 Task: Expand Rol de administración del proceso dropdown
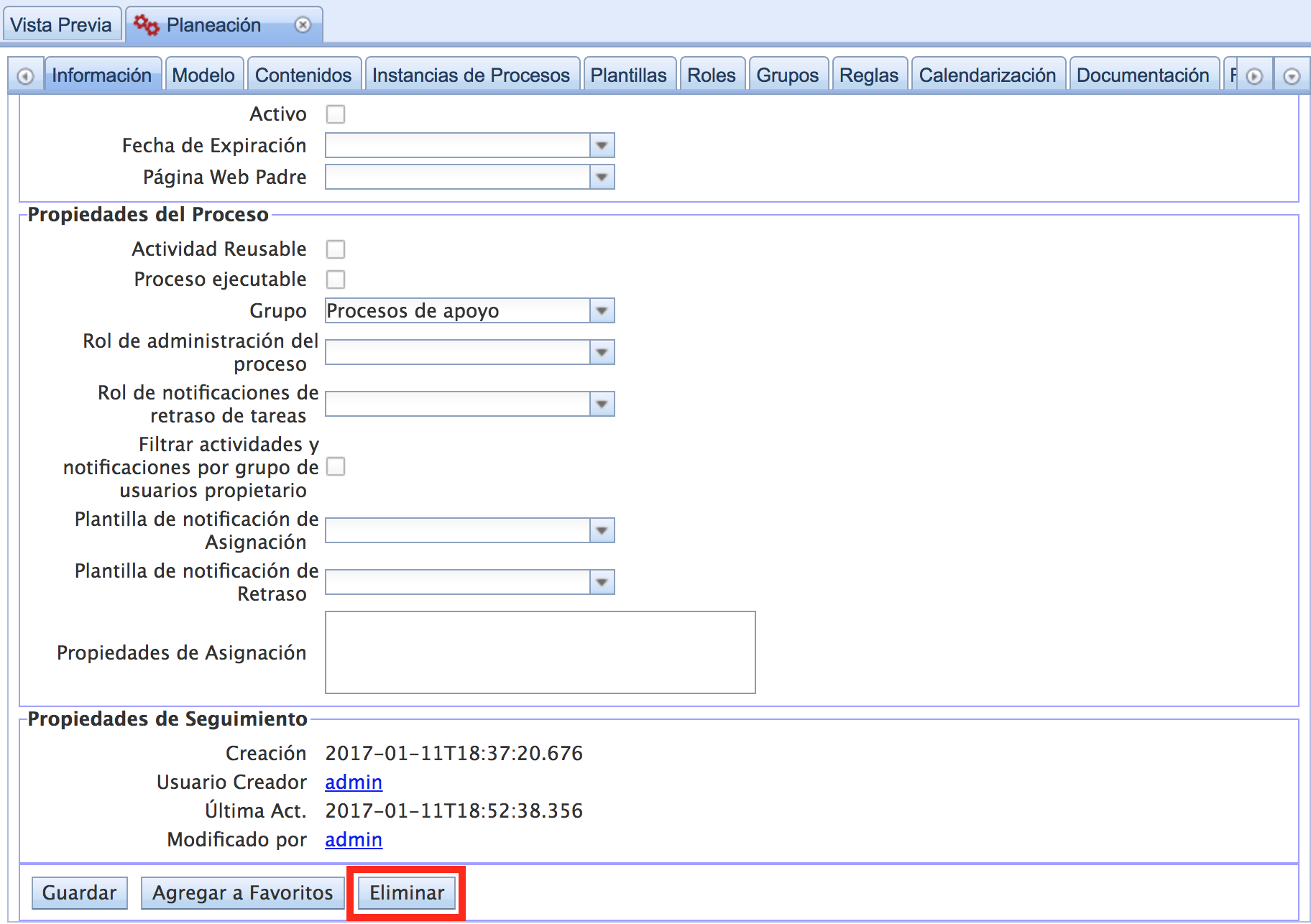coord(602,353)
